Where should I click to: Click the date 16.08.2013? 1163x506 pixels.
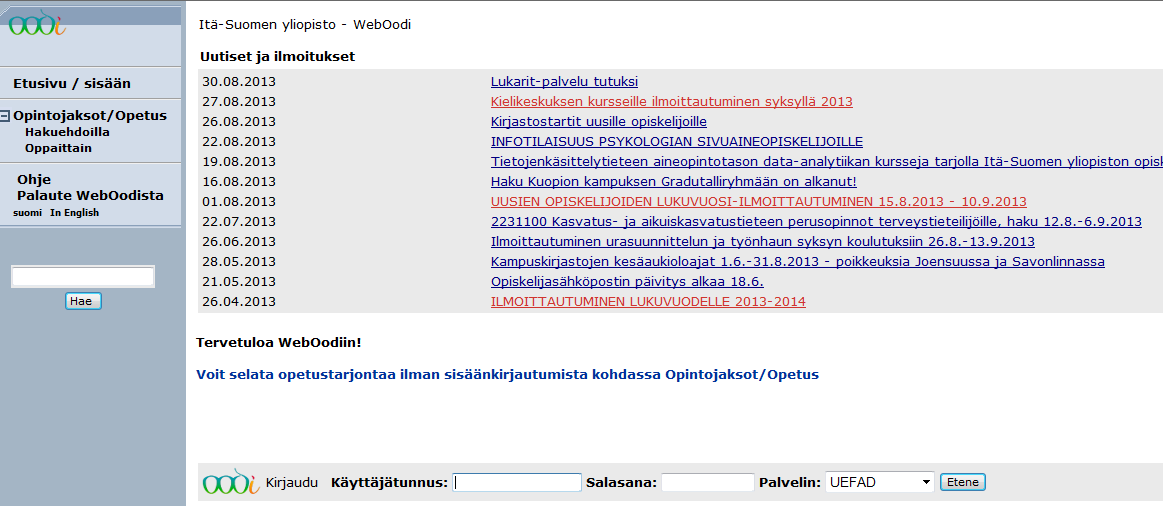[239, 182]
